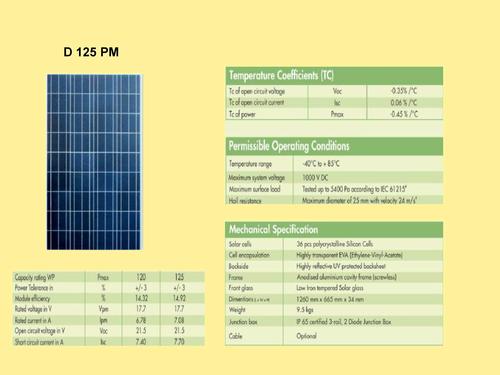Select the "Front glass" label

pos(241,288)
